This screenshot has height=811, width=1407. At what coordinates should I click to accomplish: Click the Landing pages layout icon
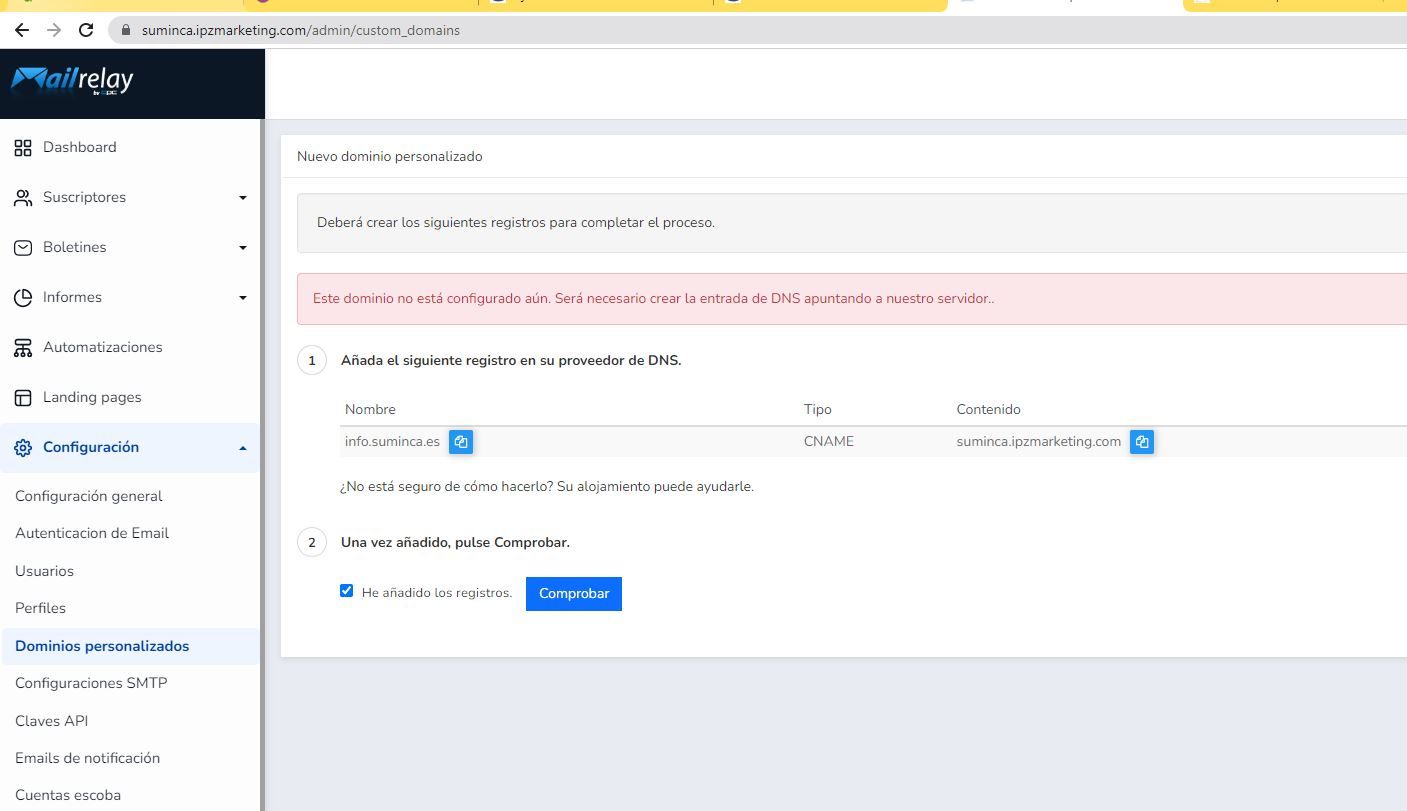(x=23, y=398)
